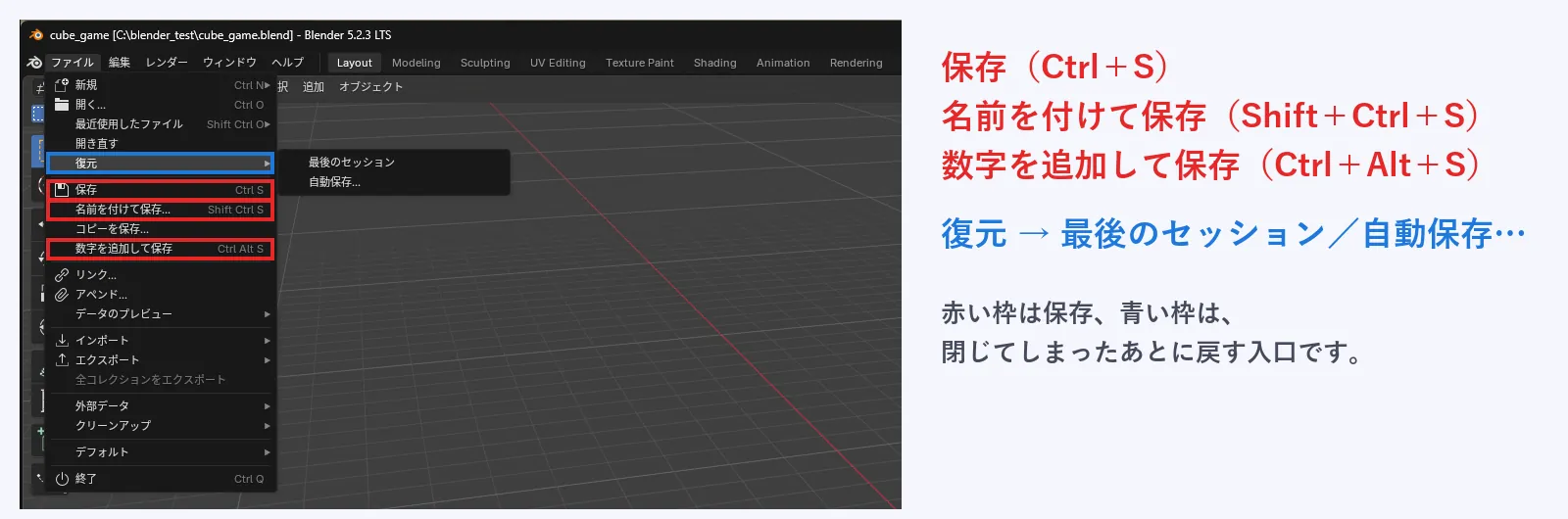Expand the 外部データ submenu

pos(162,406)
